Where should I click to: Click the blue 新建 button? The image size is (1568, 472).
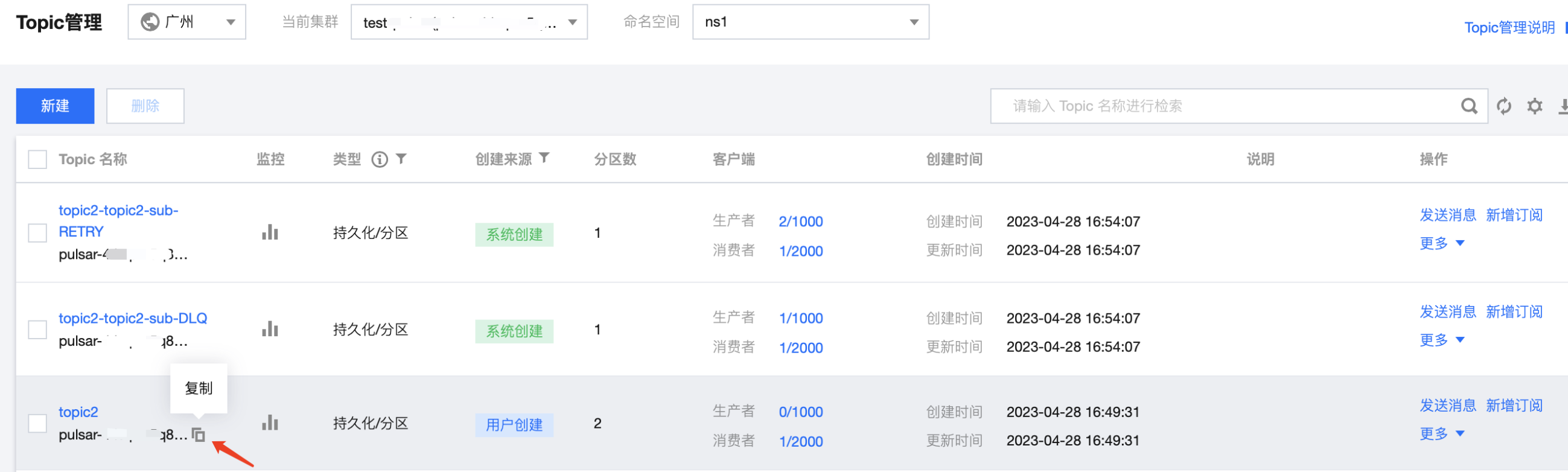tap(55, 106)
